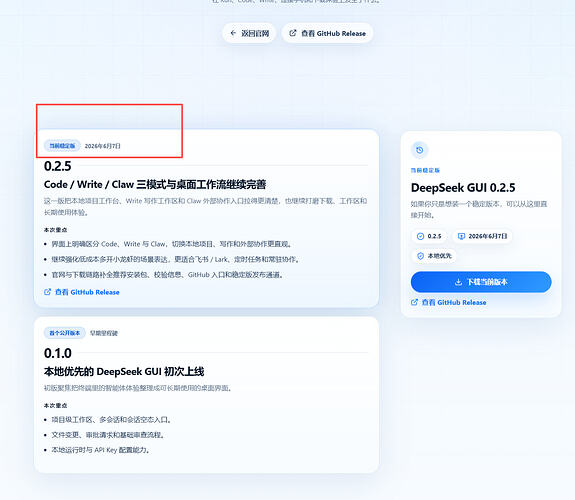Click the sidebar description below DeepSeek GUI 0.2.5
Viewport: 575px width, 500px height.
(x=479, y=209)
